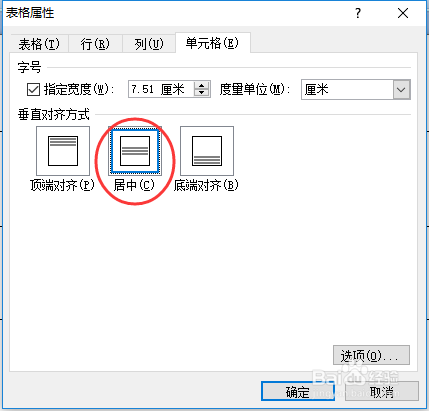Open the 厘米 measurement unit combo box
The image size is (429, 411).
pos(356,89)
